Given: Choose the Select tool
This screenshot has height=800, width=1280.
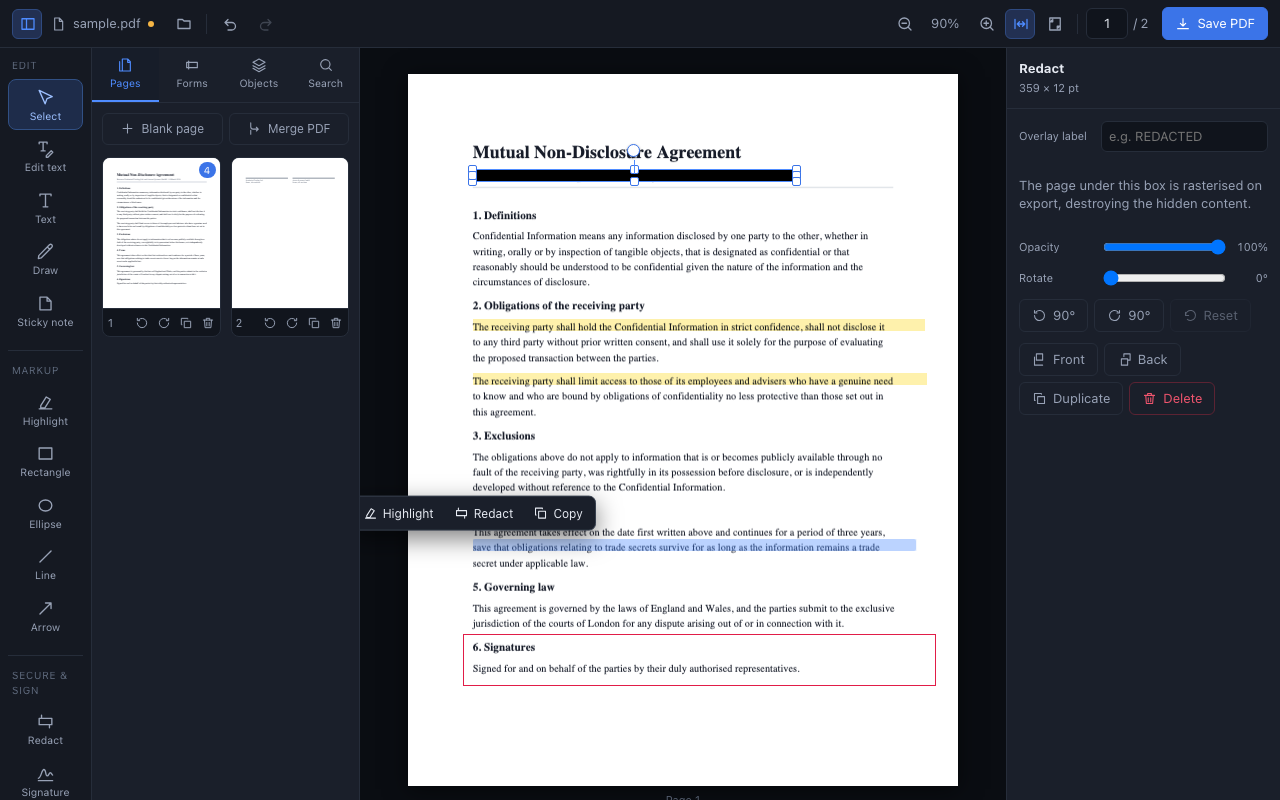Looking at the screenshot, I should click(45, 104).
